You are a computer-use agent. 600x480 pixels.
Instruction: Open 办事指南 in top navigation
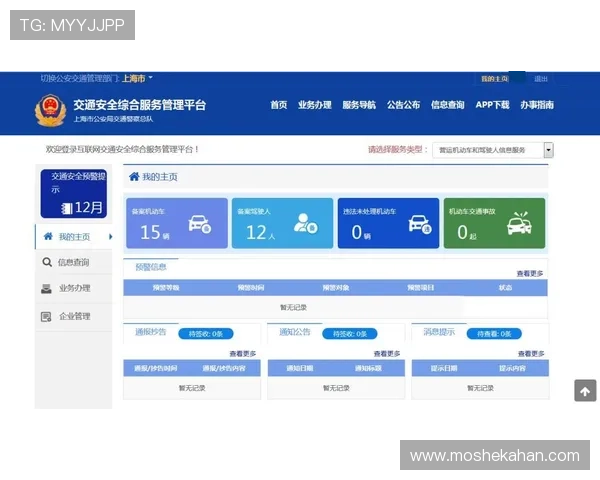click(537, 105)
